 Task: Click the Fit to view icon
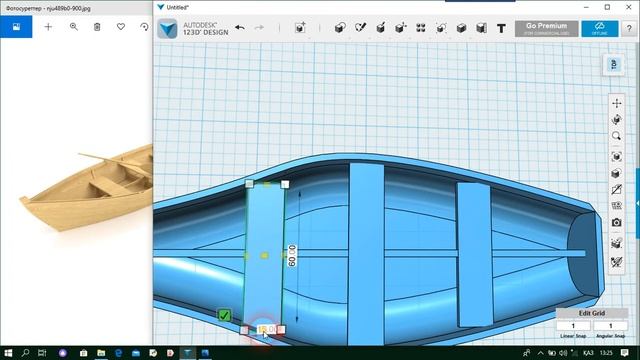tap(617, 157)
